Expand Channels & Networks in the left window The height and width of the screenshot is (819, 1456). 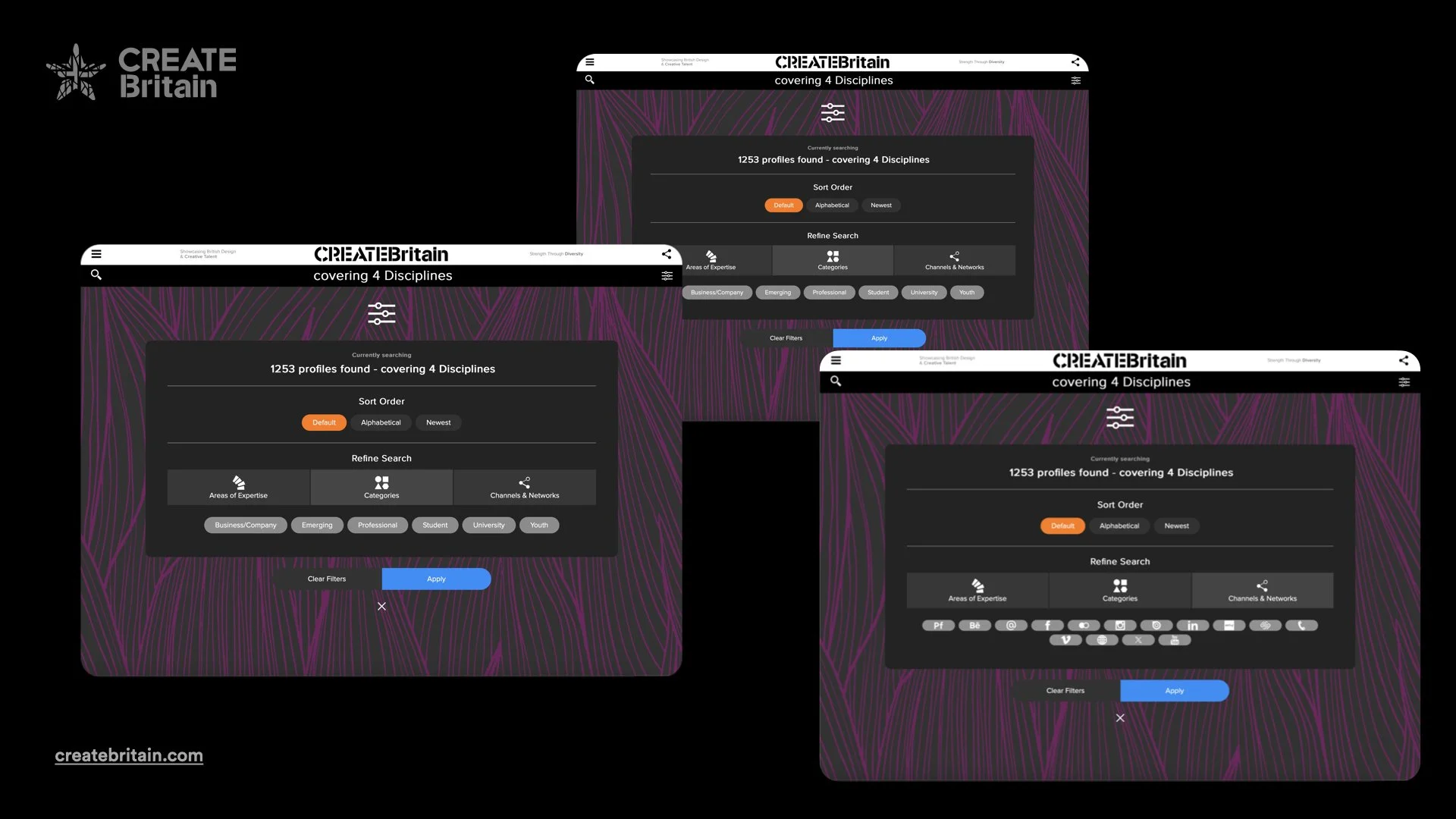(x=524, y=487)
